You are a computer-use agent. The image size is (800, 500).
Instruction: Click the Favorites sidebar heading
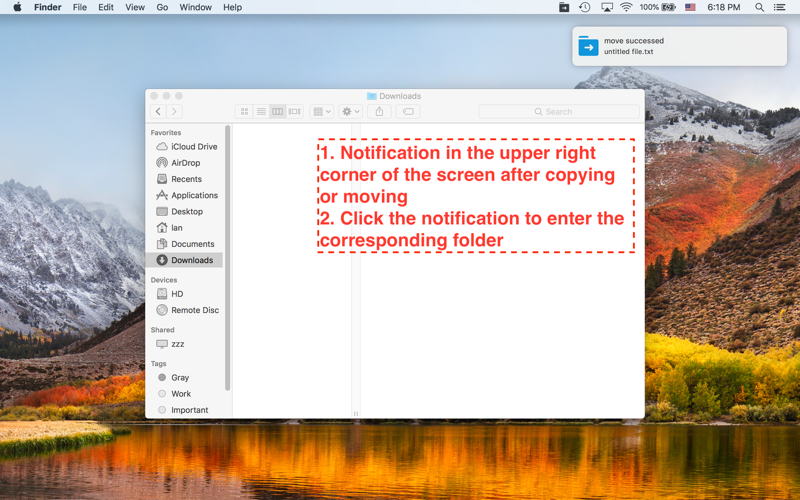(166, 133)
